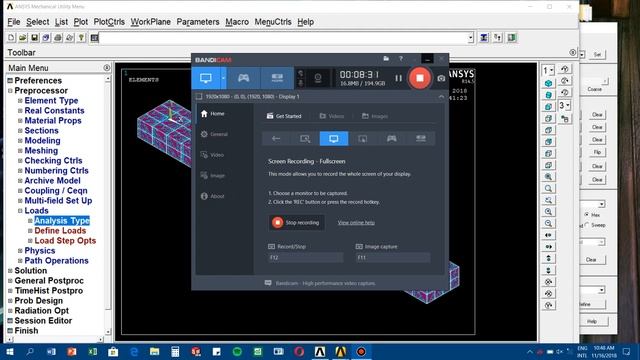The image size is (640, 360).
Task: Open the View online help link
Action: tap(356, 223)
